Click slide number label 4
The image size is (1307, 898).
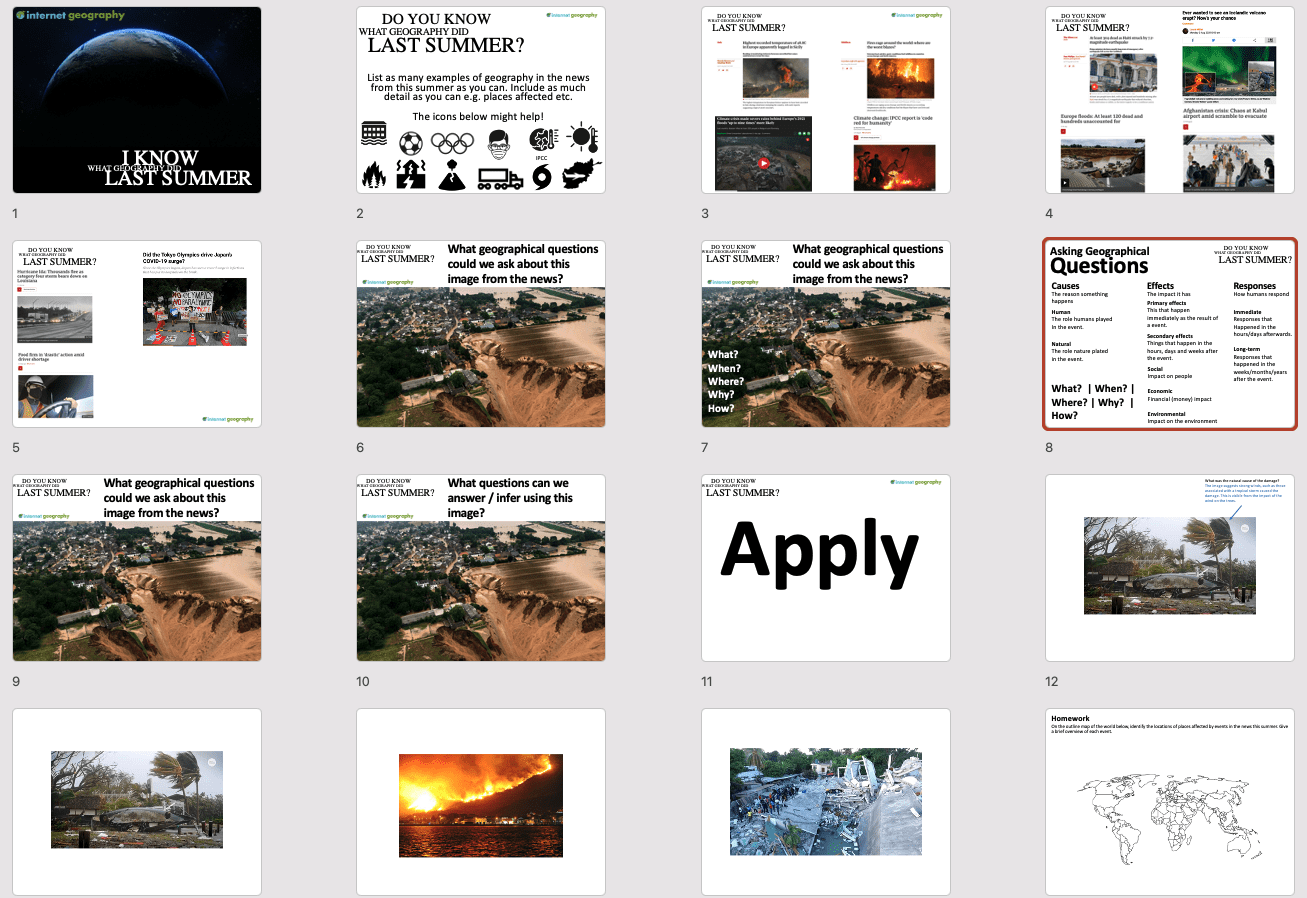click(x=1049, y=213)
